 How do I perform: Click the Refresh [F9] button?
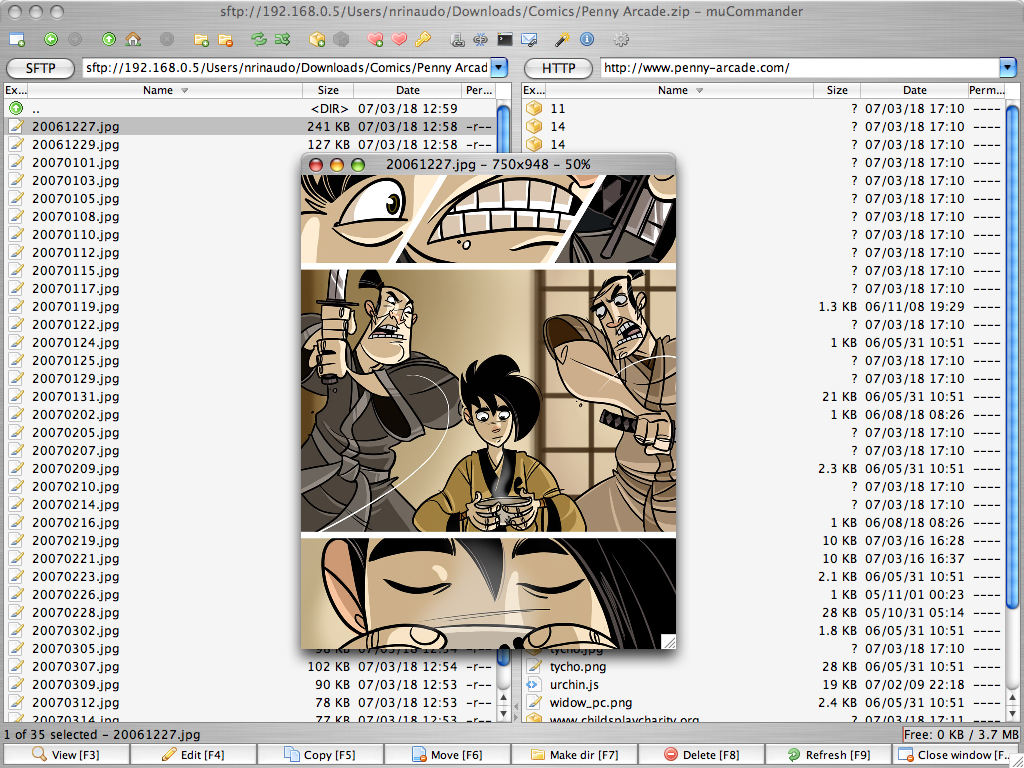(x=829, y=755)
